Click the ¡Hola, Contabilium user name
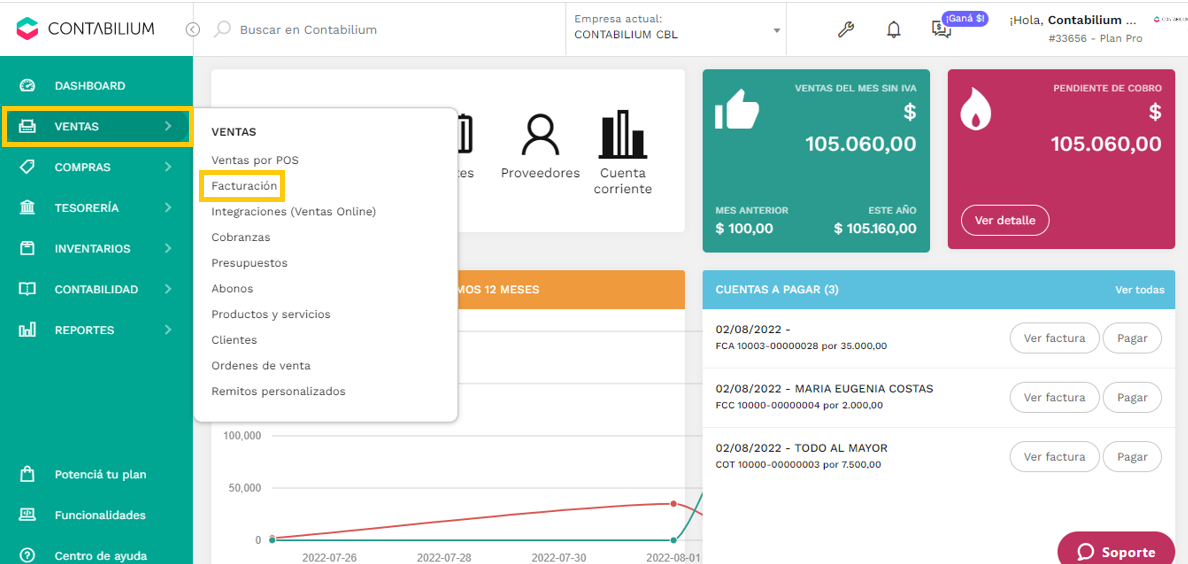This screenshot has width=1188, height=564. [1073, 20]
